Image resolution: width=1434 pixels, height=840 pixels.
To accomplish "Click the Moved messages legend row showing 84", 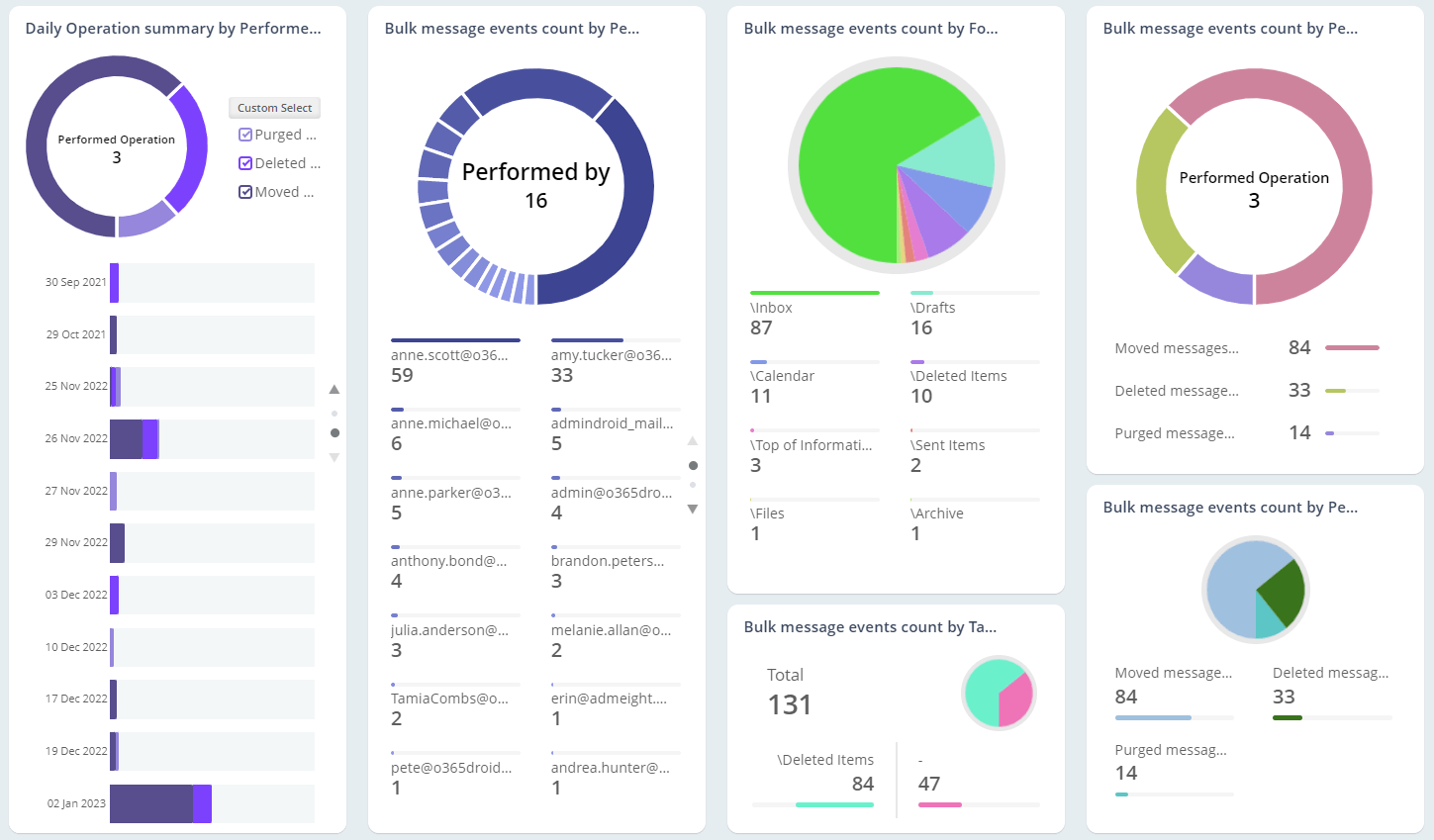I will click(x=1245, y=347).
